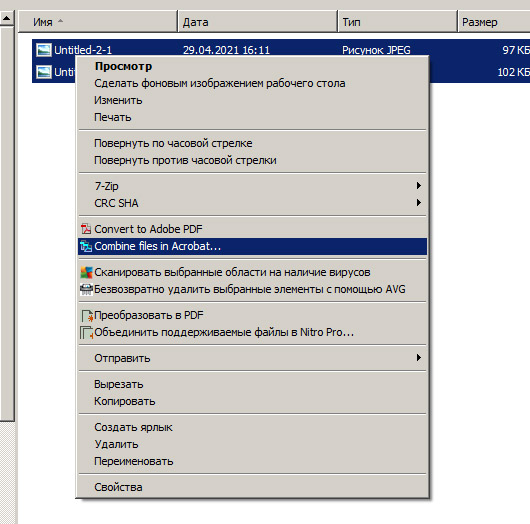
Task: Sort by the 'Имя' column header
Action: (x=98, y=22)
